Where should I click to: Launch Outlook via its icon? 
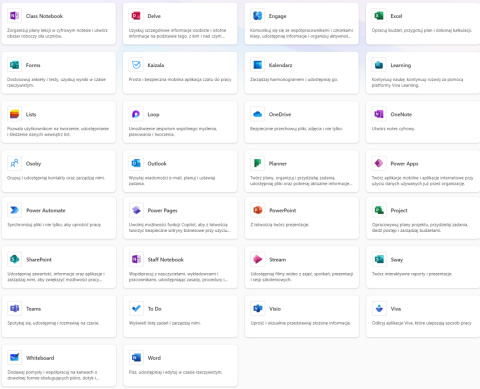click(136, 163)
